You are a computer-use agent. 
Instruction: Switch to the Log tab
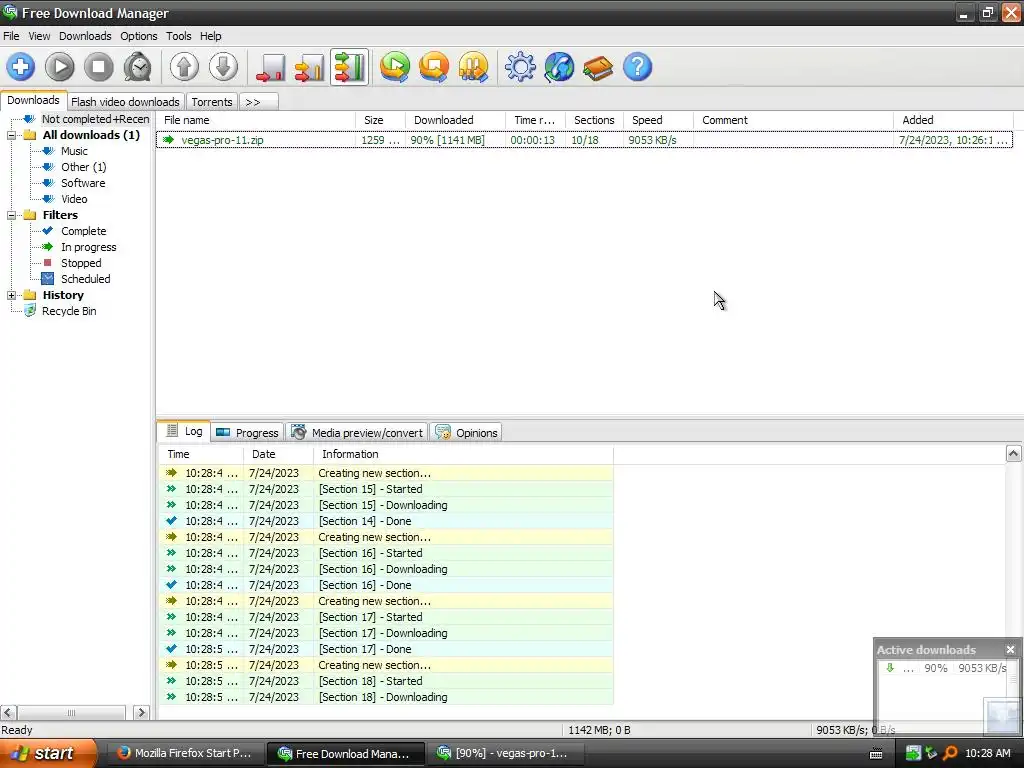pos(184,431)
